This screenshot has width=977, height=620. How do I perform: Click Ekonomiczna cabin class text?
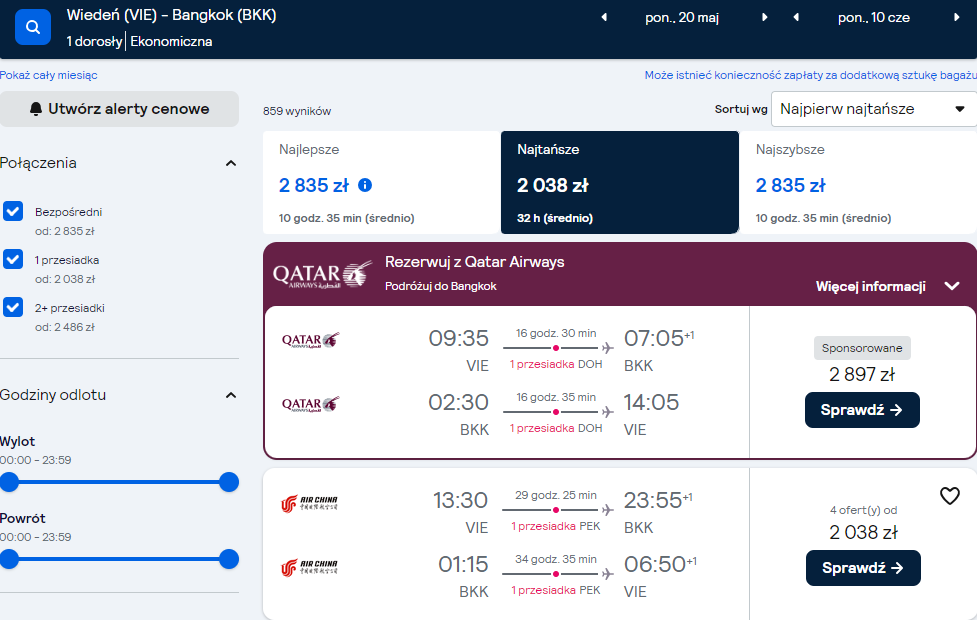pyautogui.click(x=171, y=42)
